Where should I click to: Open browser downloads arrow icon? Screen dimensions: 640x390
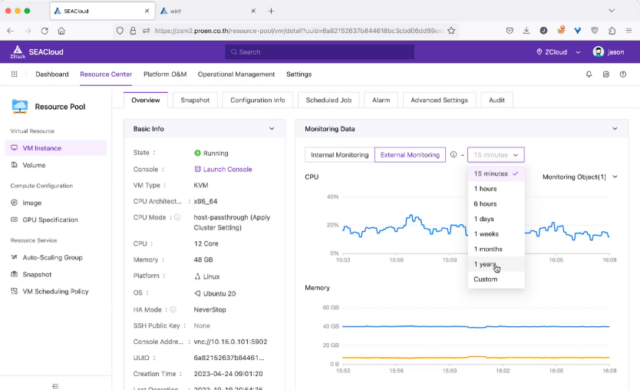[526, 31]
